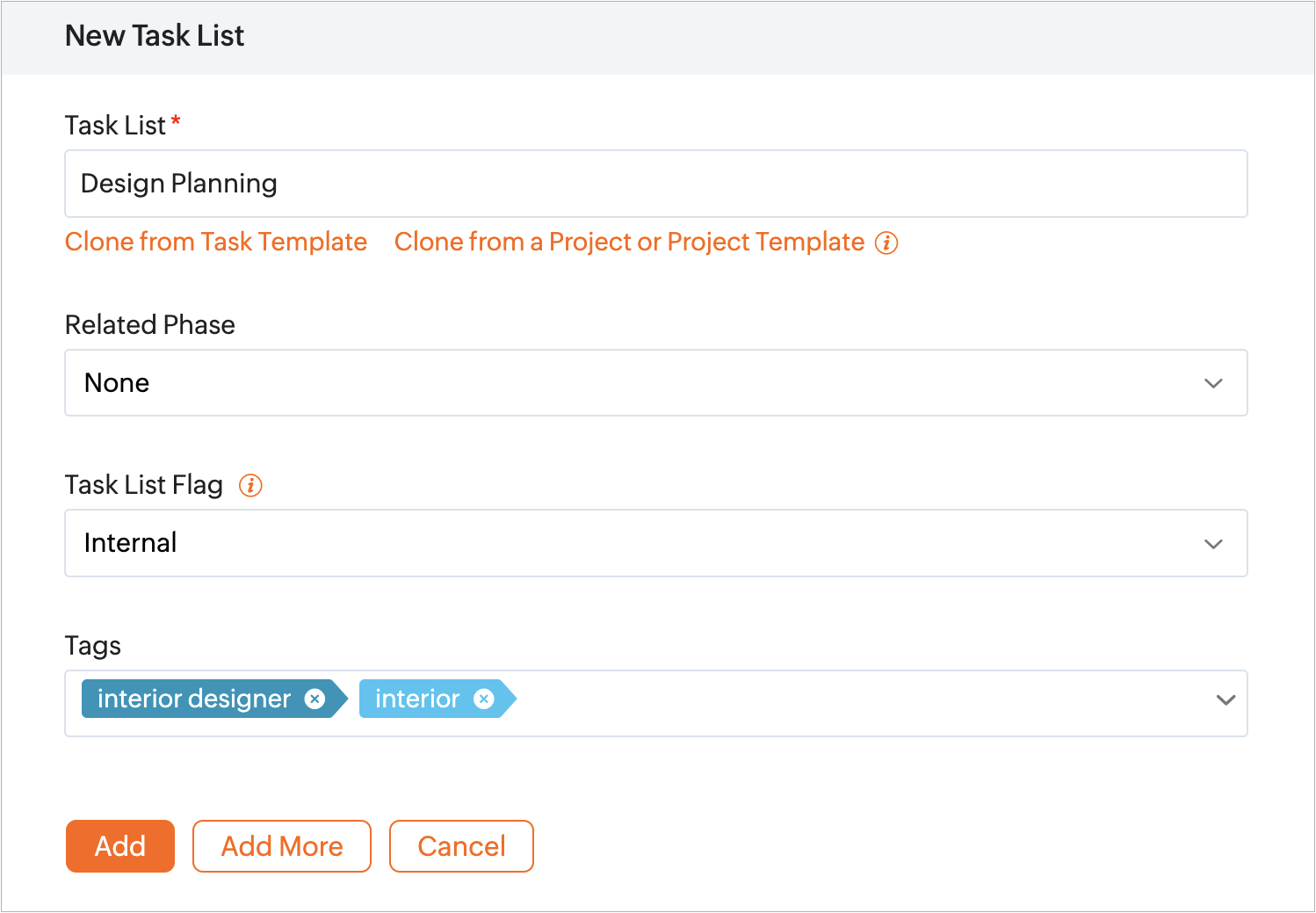
Task: Remove the "interior designer" tag
Action: click(315, 699)
